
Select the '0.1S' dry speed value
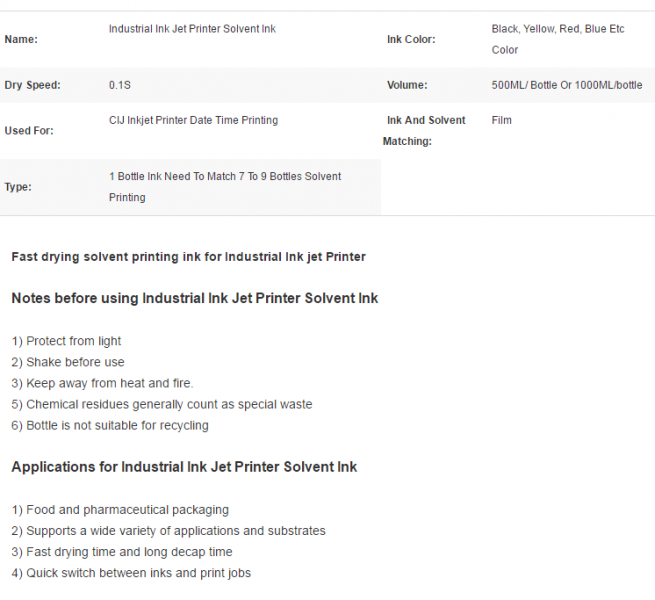tap(120, 85)
